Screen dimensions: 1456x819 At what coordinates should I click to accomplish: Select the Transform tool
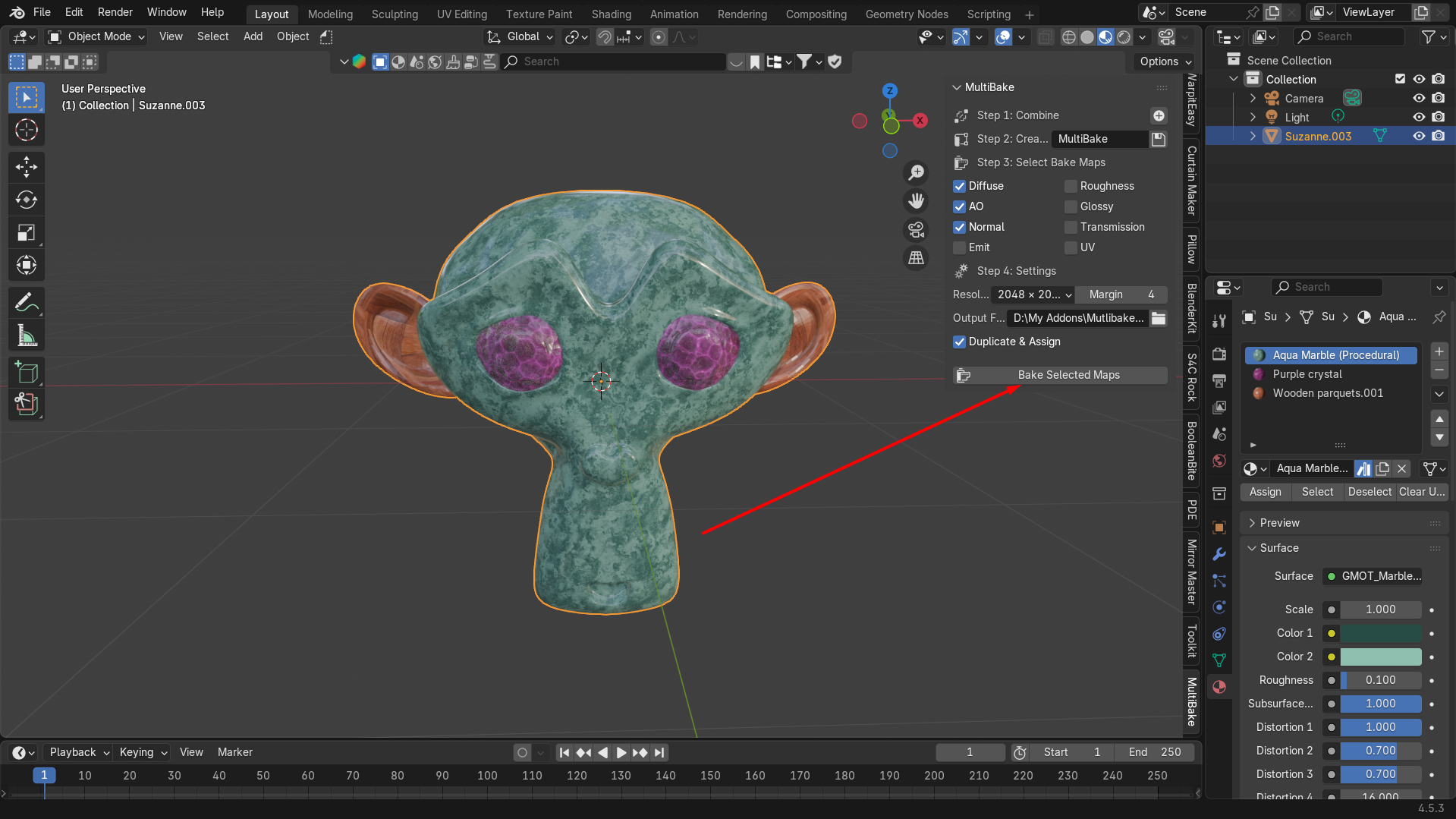coord(27,265)
